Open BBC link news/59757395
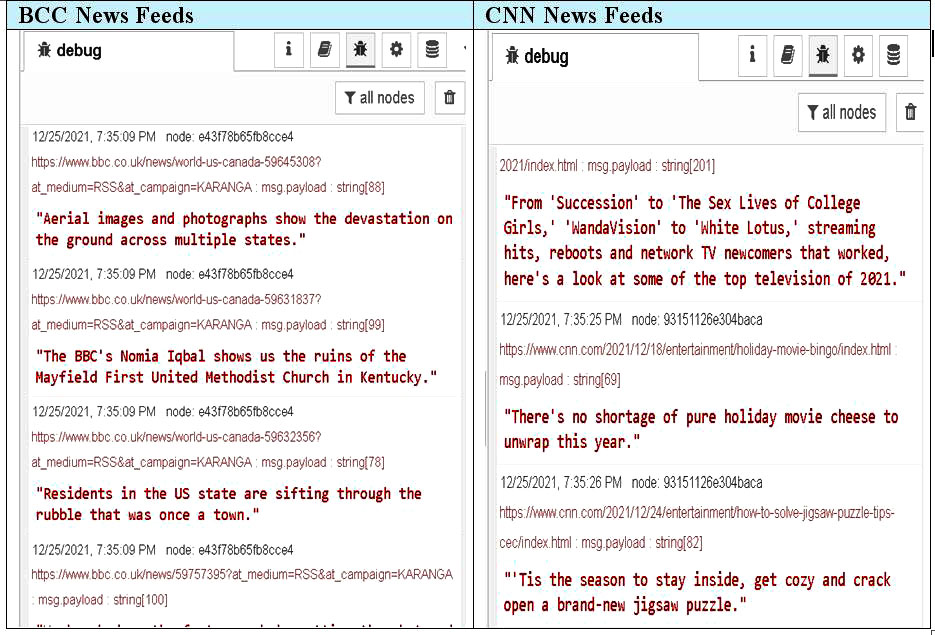 click(242, 575)
